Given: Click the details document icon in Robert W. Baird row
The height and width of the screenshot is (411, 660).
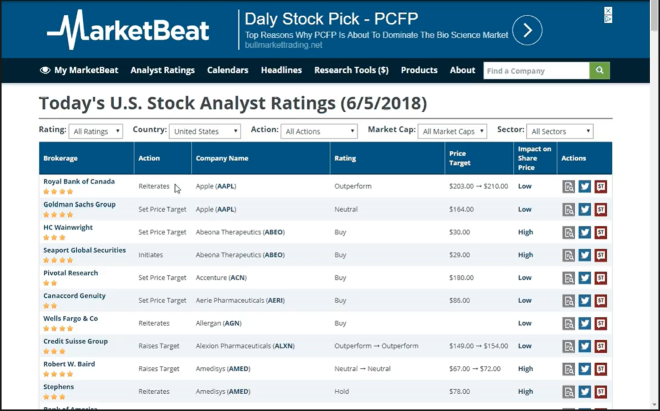Looking at the screenshot, I should (x=568, y=369).
